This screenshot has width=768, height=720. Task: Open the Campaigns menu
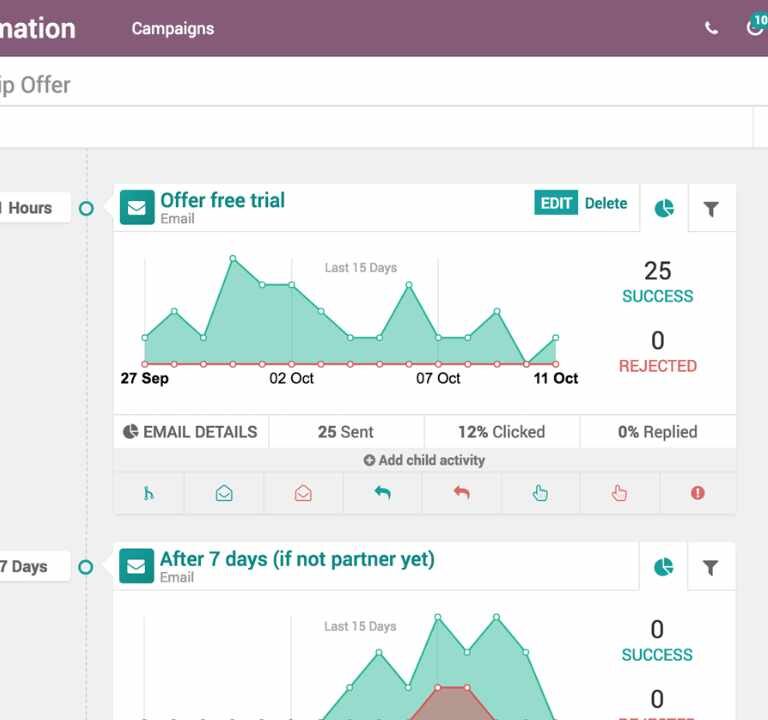(x=173, y=28)
